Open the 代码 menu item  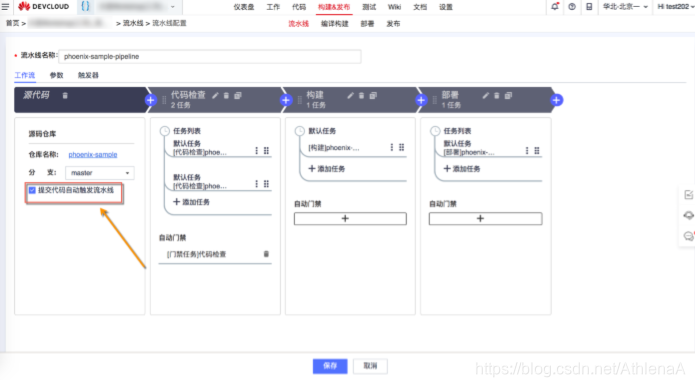coord(299,7)
